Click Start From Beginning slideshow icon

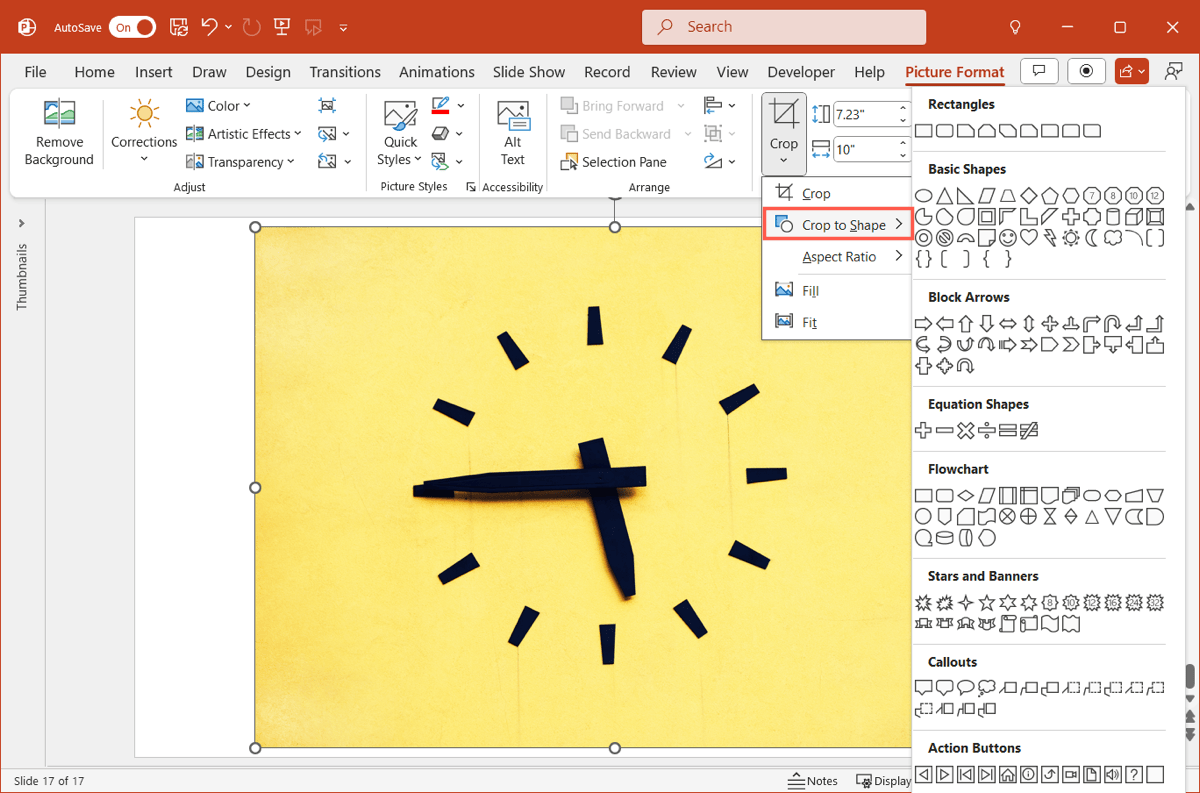pos(282,27)
